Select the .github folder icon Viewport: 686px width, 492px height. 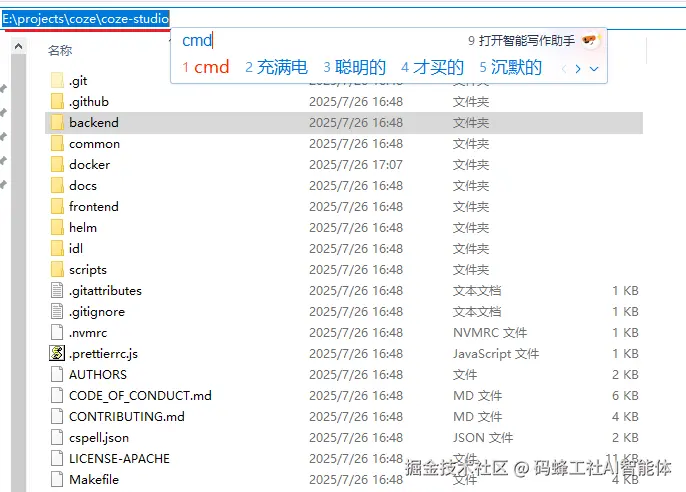57,101
